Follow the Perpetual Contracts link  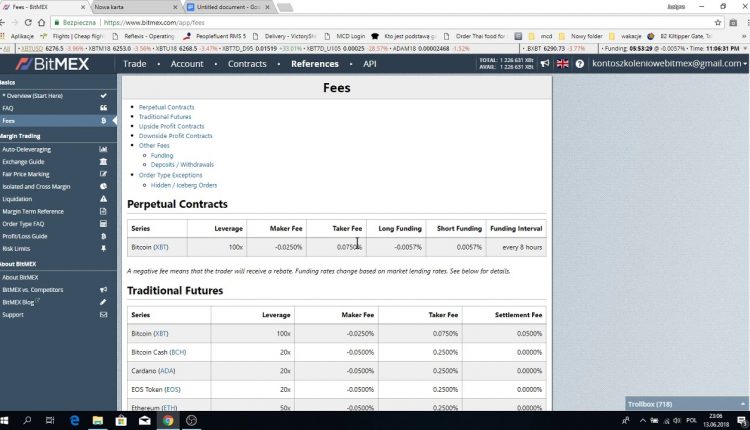[166, 107]
